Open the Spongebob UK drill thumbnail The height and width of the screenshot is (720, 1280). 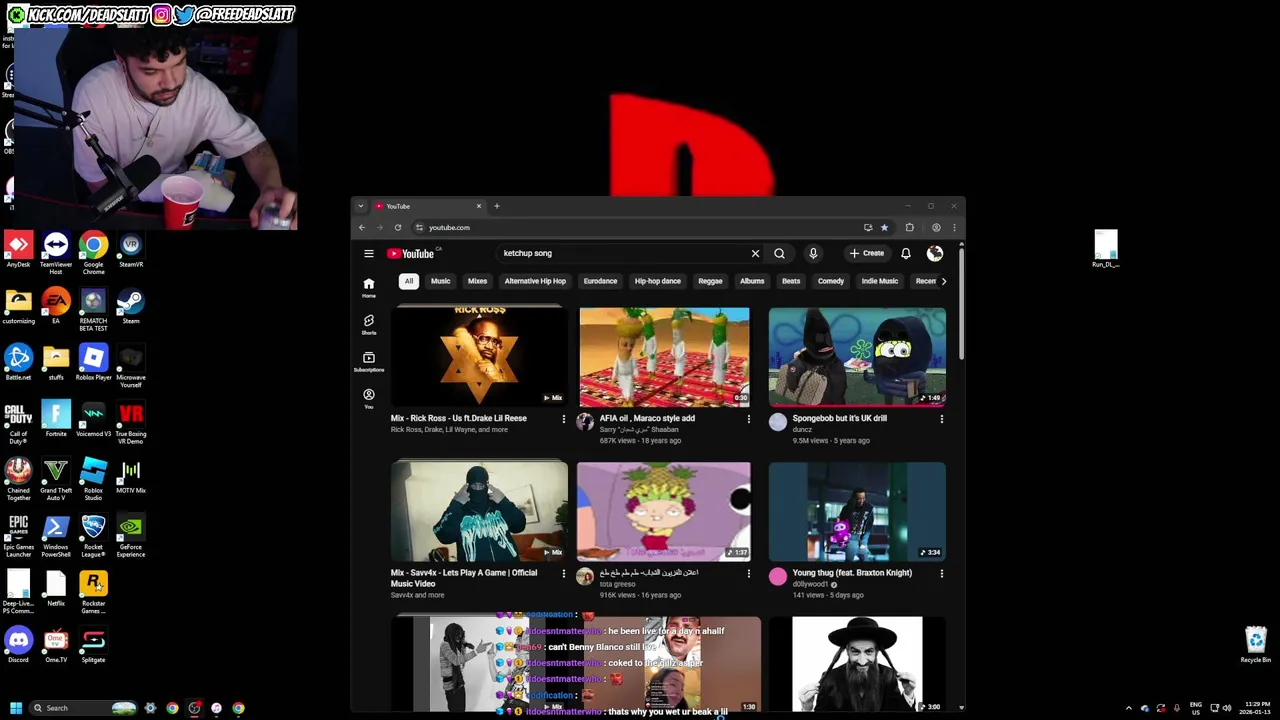click(x=857, y=357)
